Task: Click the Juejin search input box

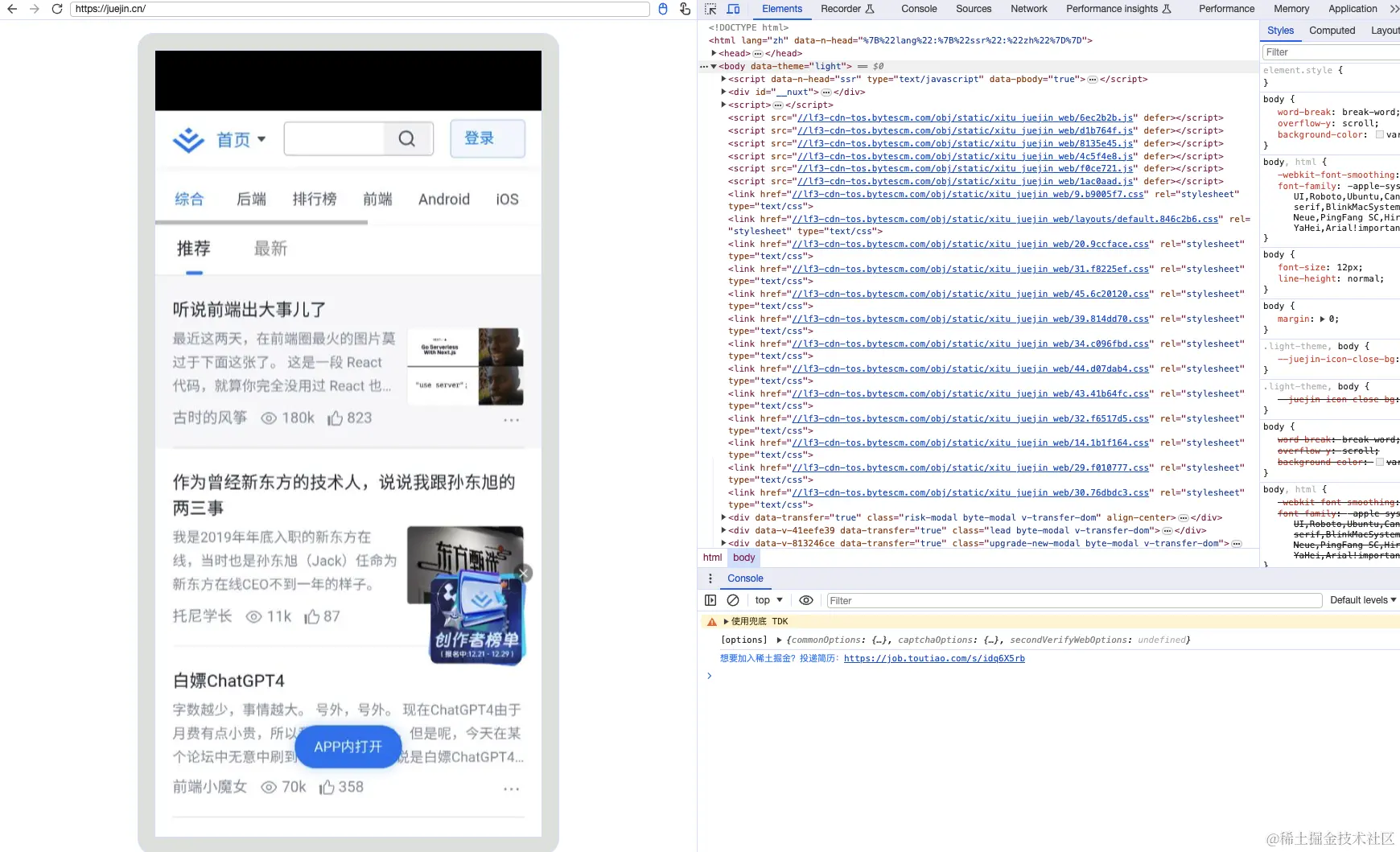Action: [335, 139]
